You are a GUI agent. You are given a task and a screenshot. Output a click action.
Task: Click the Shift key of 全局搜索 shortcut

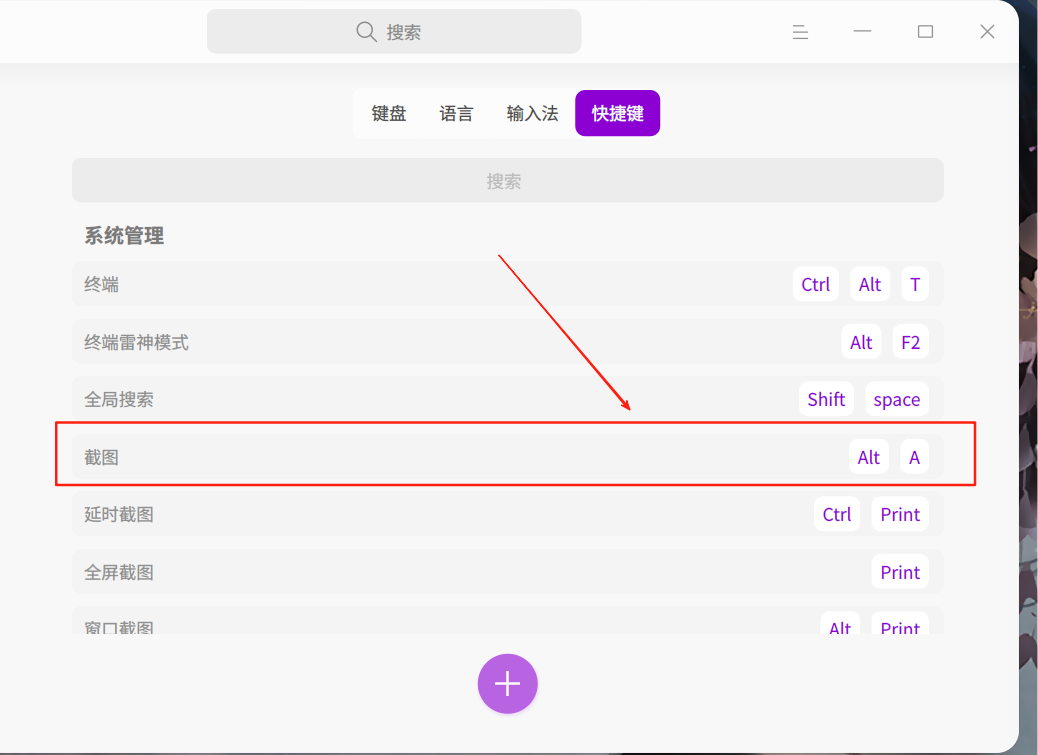826,399
